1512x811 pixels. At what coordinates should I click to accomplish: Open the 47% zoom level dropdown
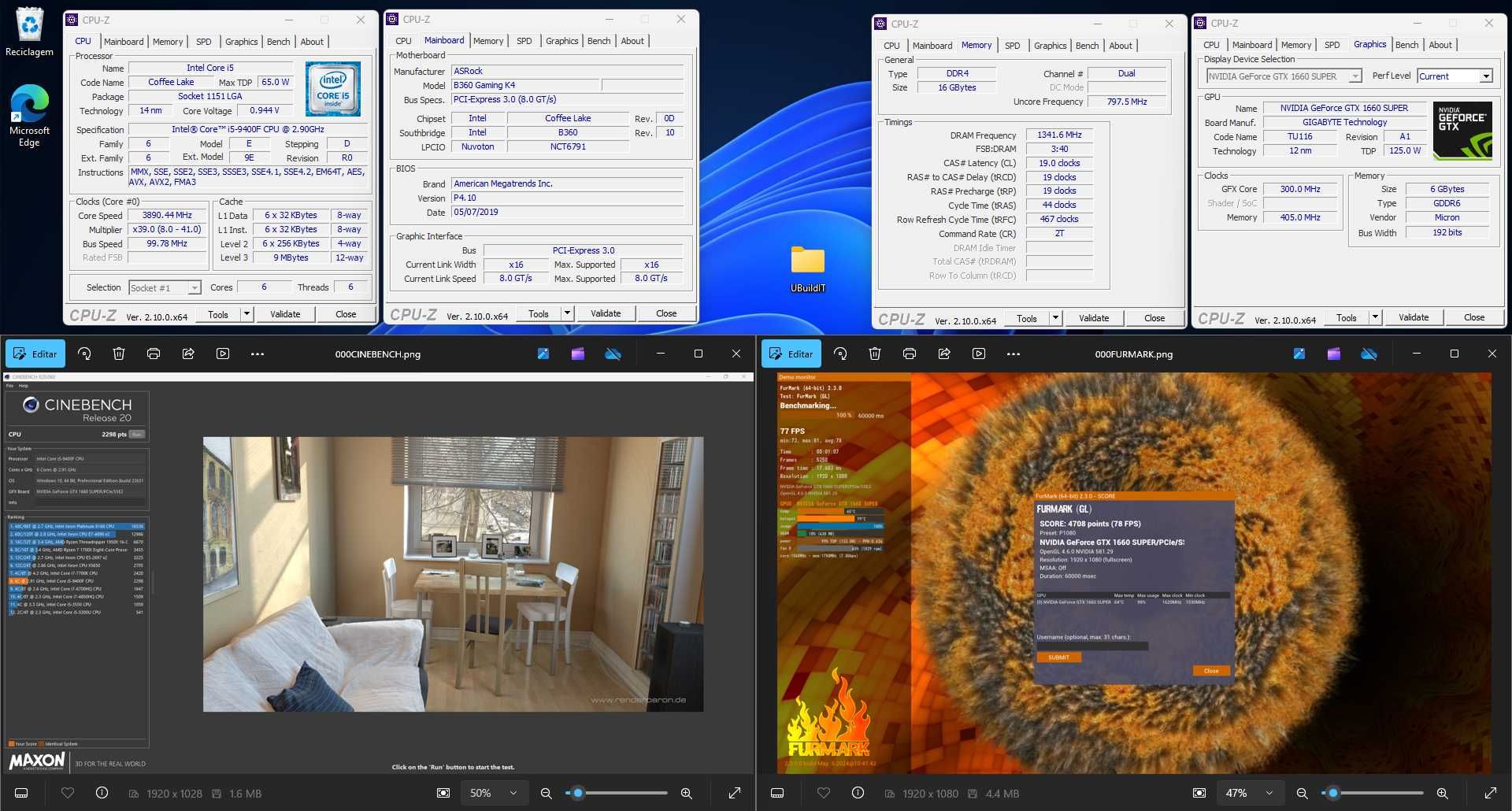pyautogui.click(x=1249, y=793)
